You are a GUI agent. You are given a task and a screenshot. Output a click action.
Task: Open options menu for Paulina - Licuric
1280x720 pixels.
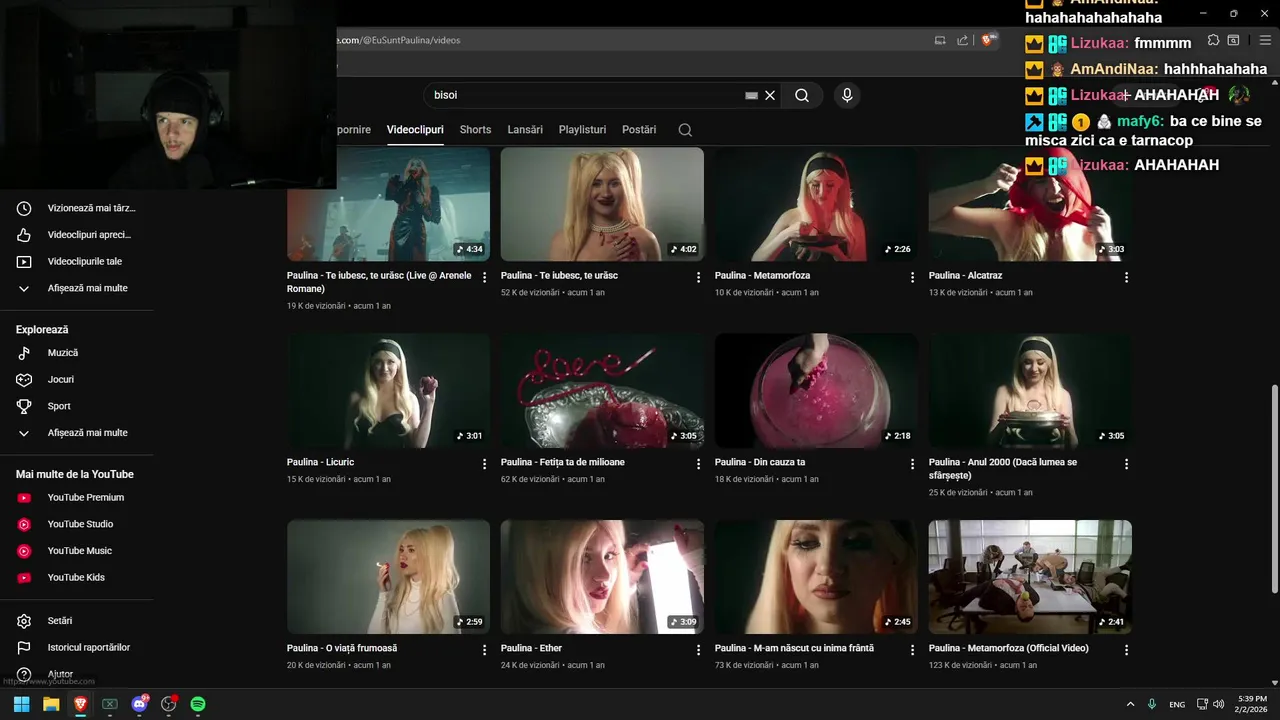484,464
